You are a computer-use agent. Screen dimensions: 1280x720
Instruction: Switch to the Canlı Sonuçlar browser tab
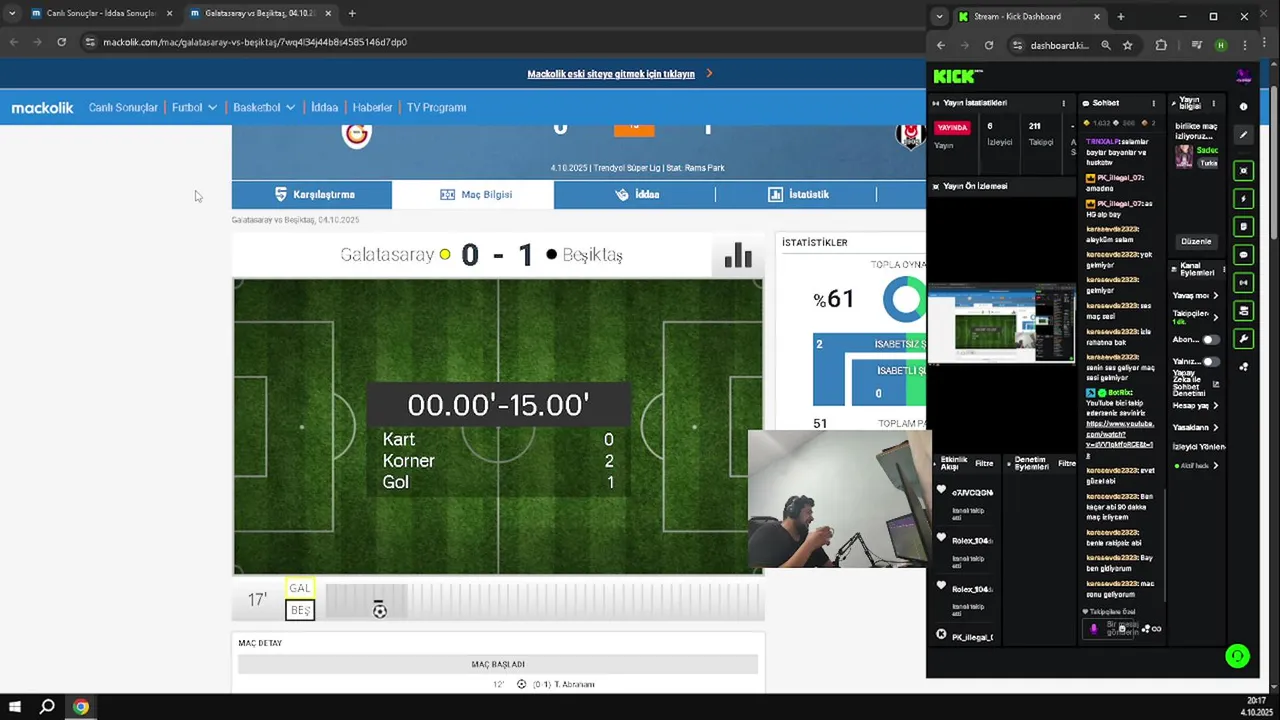pyautogui.click(x=100, y=14)
